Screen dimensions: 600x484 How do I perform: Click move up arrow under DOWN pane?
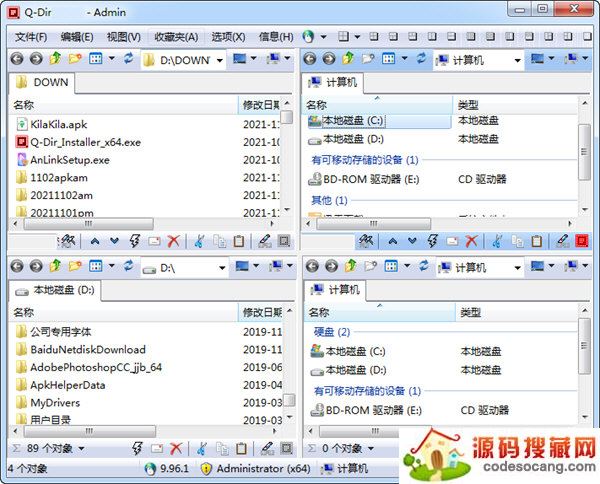coord(95,241)
